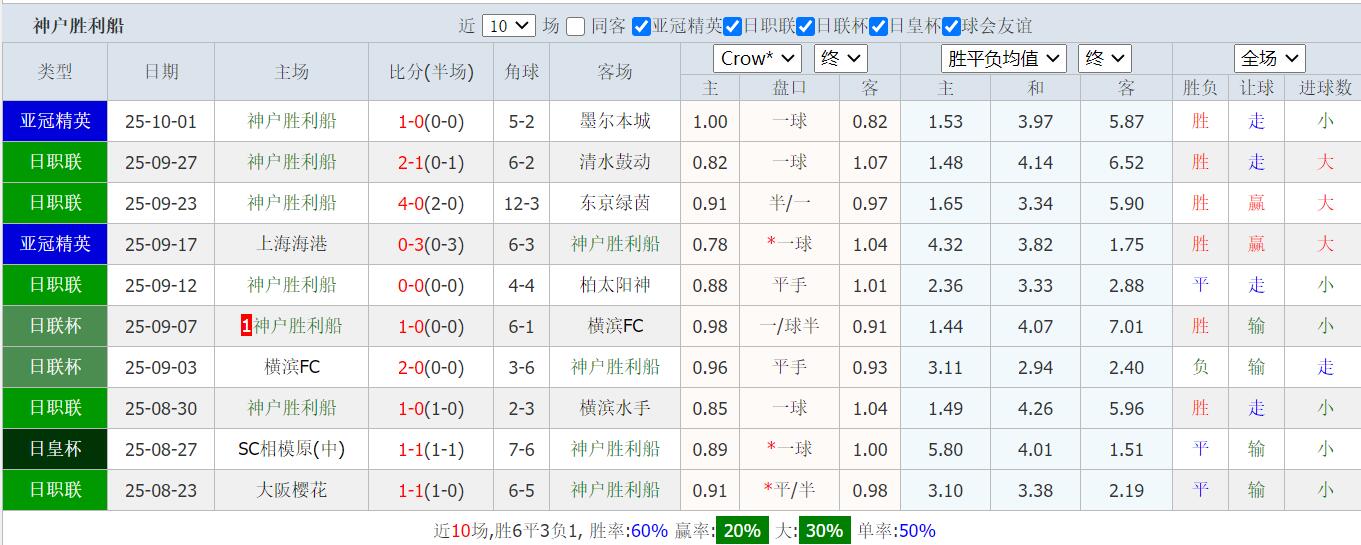
Task: Expand the Crow* odds company dropdown
Action: (758, 59)
